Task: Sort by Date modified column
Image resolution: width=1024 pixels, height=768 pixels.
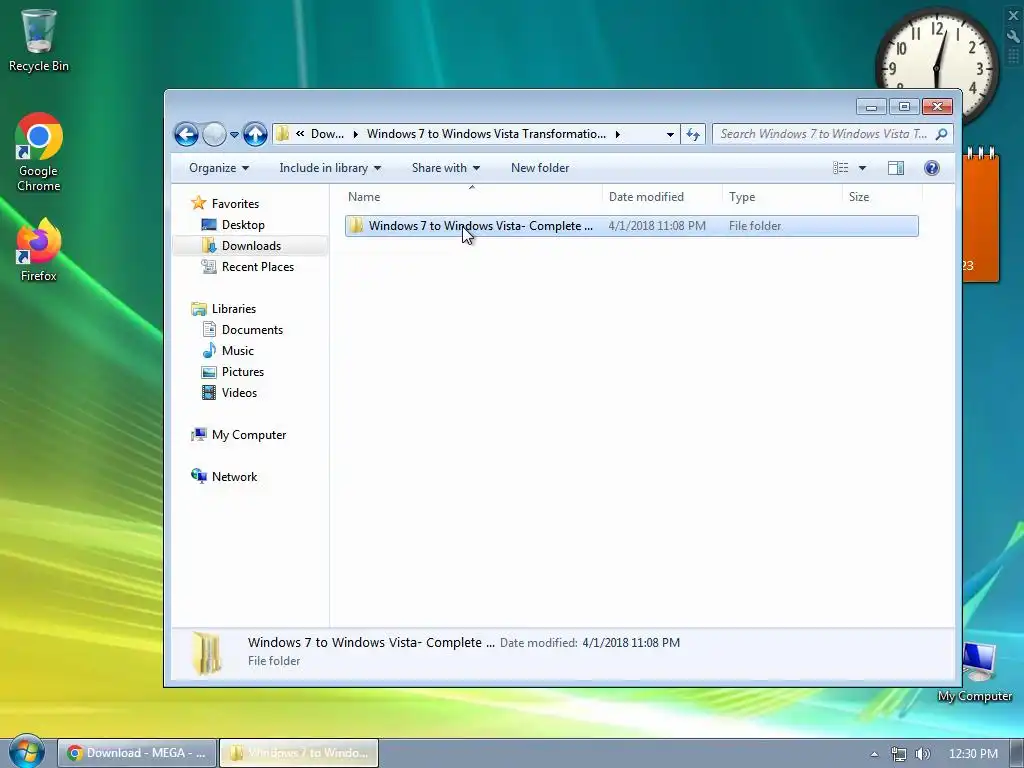Action: tap(662, 197)
